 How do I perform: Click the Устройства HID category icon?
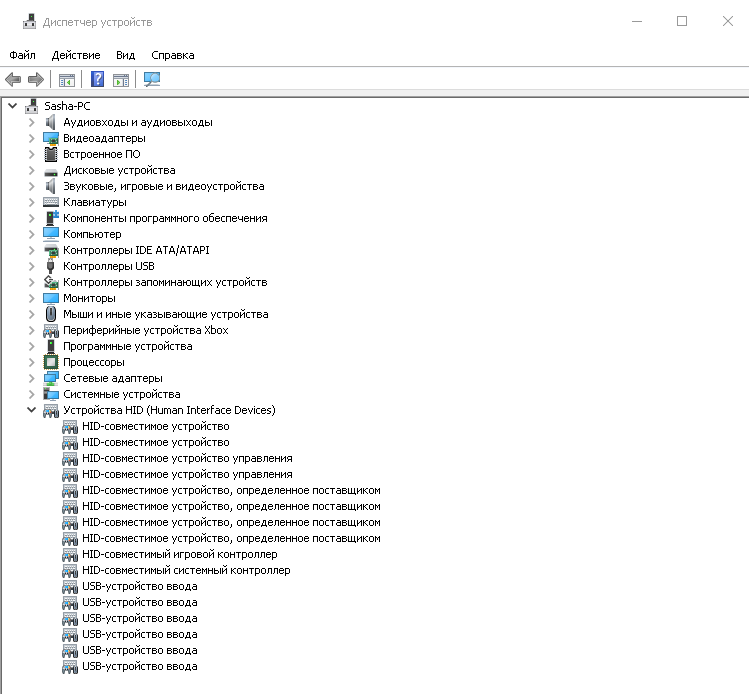click(51, 410)
